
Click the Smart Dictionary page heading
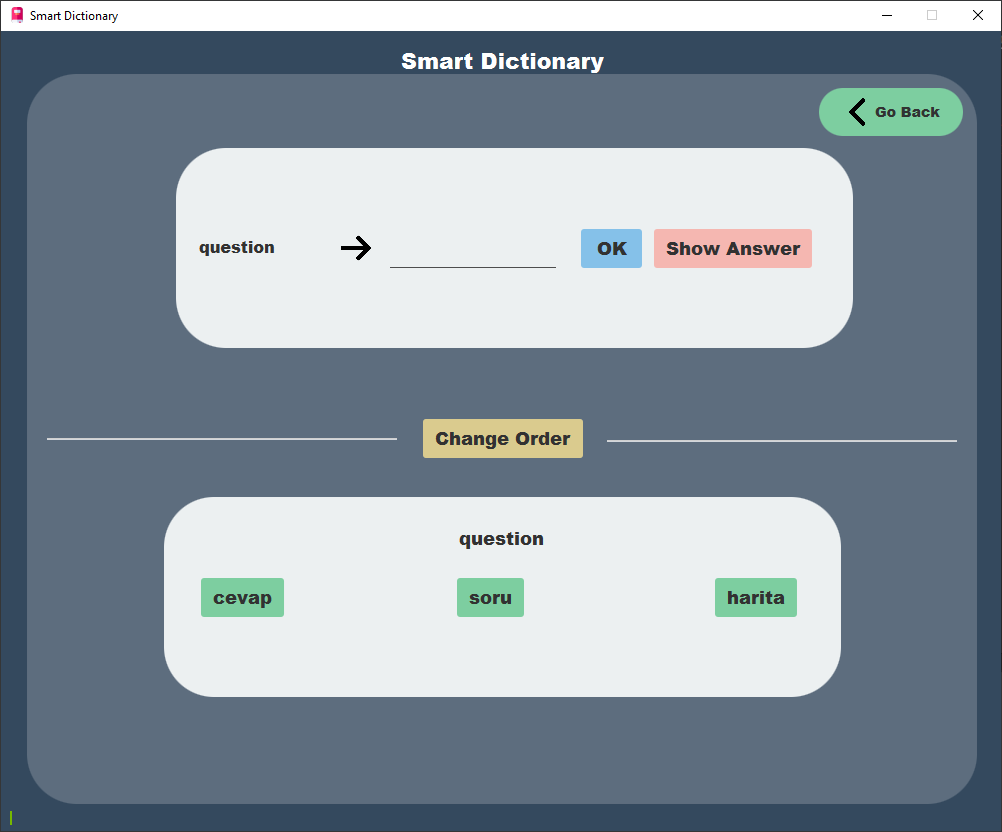[502, 61]
